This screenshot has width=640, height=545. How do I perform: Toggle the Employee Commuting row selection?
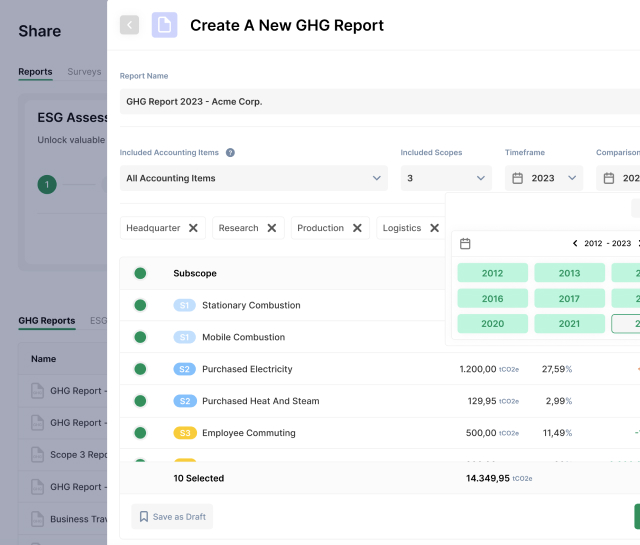point(140,433)
